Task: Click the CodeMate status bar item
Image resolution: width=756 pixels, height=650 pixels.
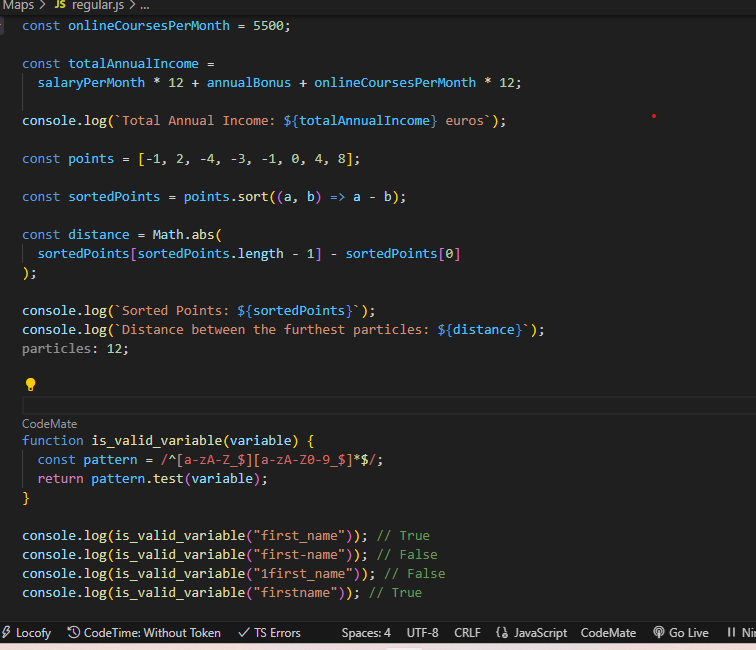Action: click(x=608, y=633)
